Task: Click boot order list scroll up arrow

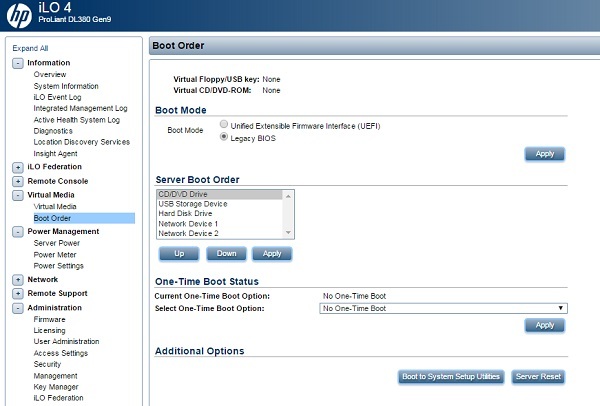Action: (x=288, y=196)
